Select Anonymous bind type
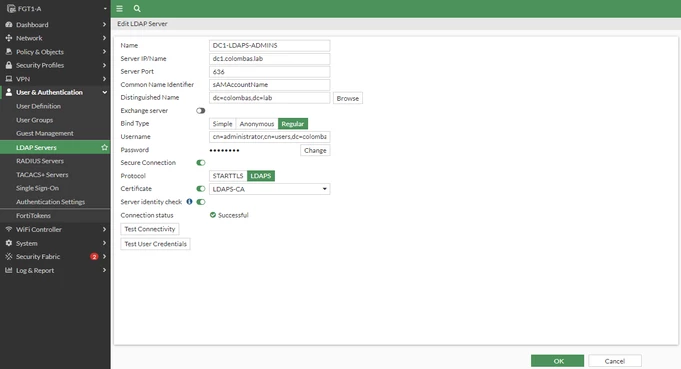The width and height of the screenshot is (681, 369). click(x=257, y=124)
